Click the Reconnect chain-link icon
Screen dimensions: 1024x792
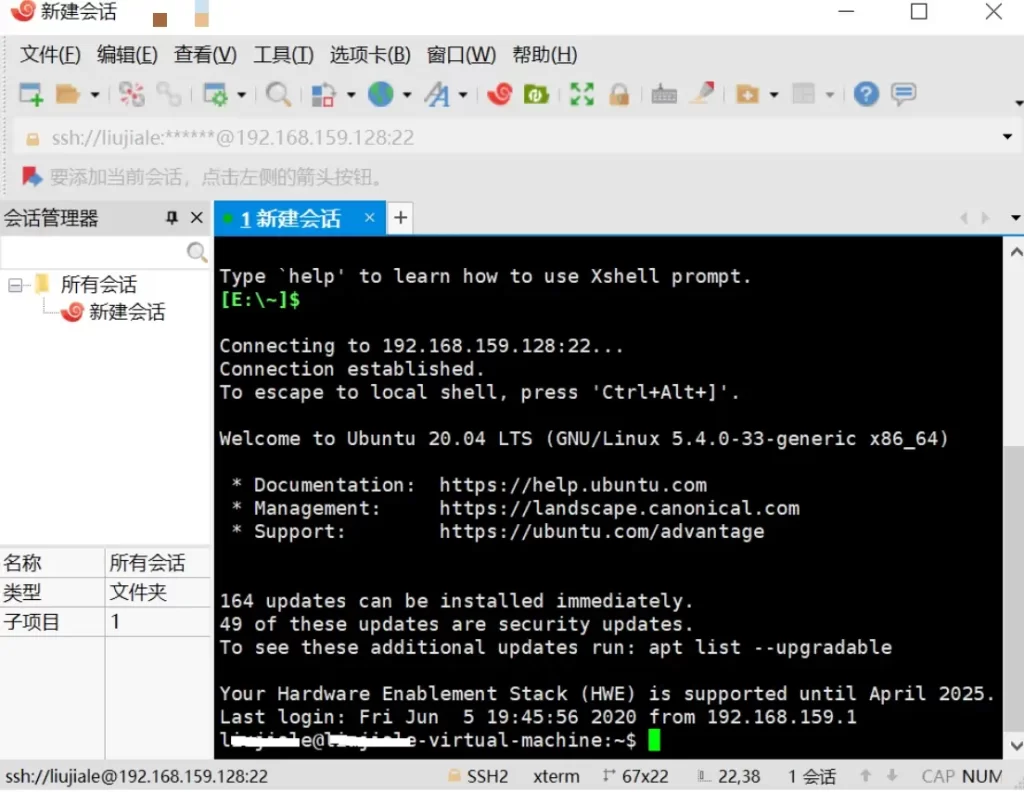coord(168,95)
